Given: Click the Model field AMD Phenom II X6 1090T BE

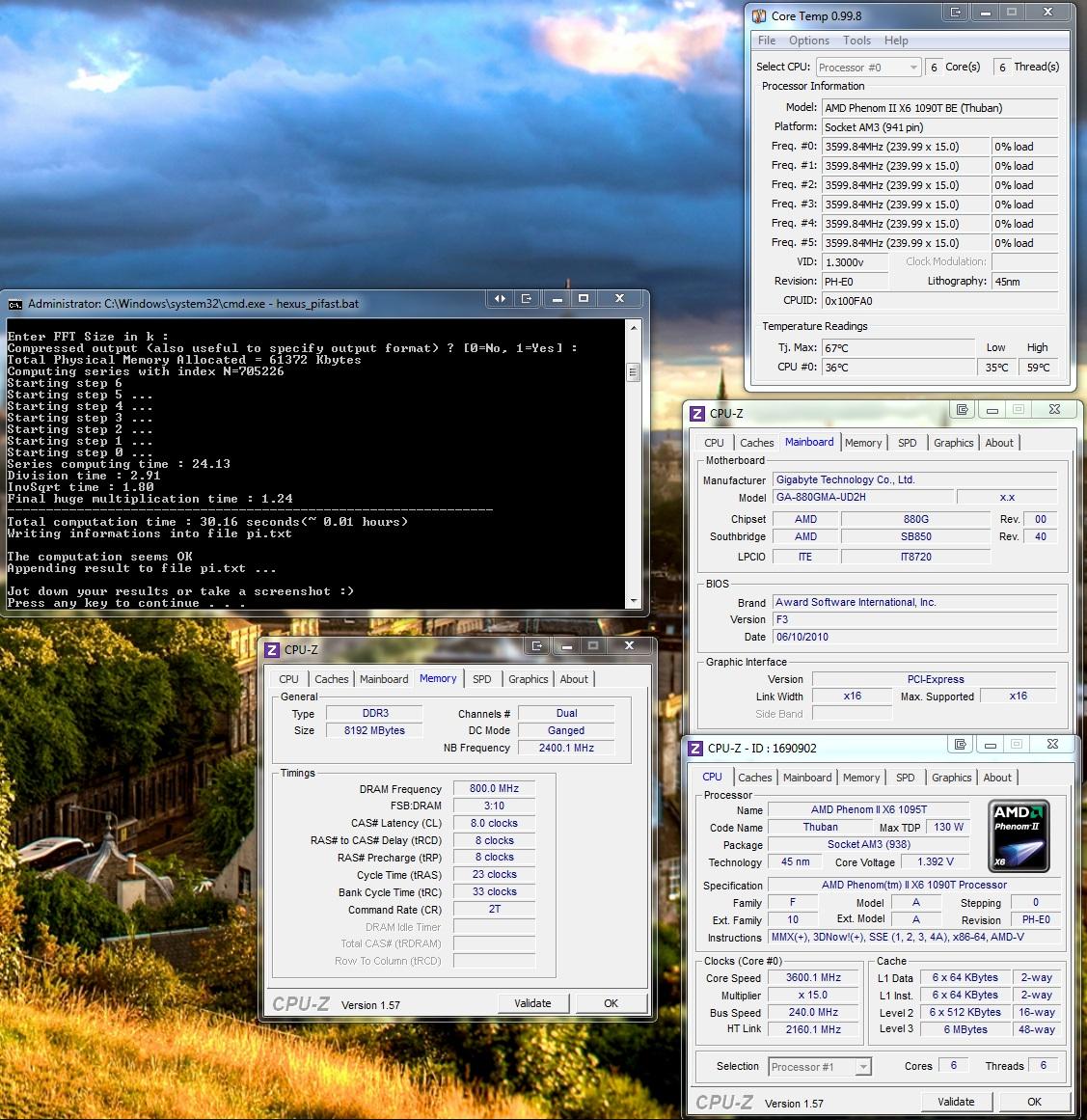Looking at the screenshot, I should coord(939,108).
